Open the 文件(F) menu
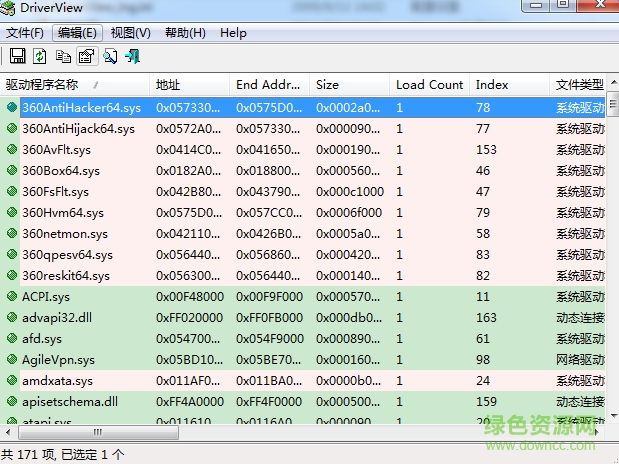Screen dimensions: 619x464 pyautogui.click(x=25, y=33)
